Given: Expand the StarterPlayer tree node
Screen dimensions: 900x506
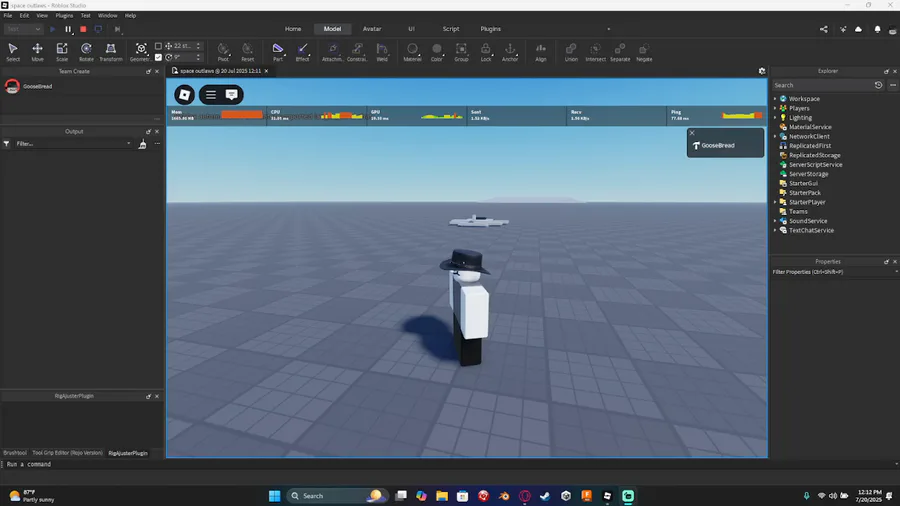Looking at the screenshot, I should point(775,203).
